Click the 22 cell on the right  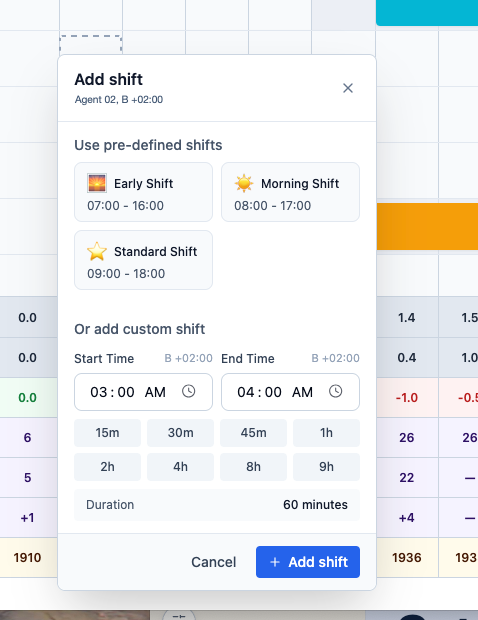click(x=407, y=478)
